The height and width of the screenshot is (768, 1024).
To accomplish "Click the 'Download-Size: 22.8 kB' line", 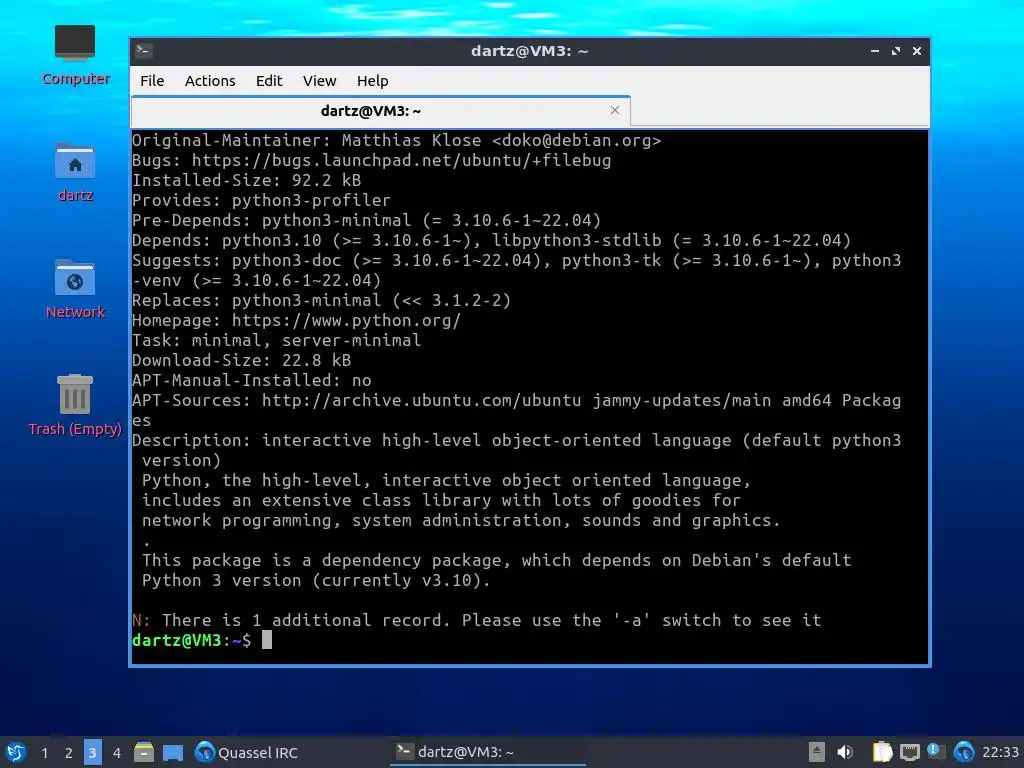I will coord(242,360).
